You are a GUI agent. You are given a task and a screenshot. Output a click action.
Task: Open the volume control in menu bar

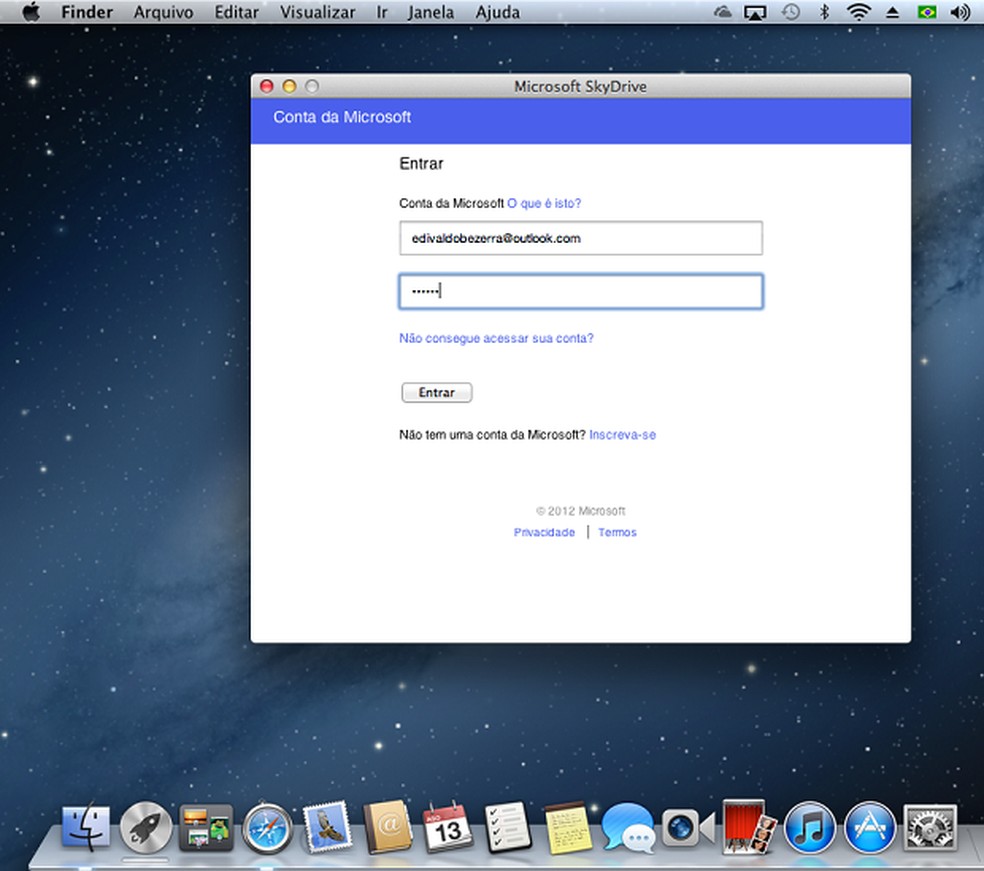pyautogui.click(x=960, y=12)
